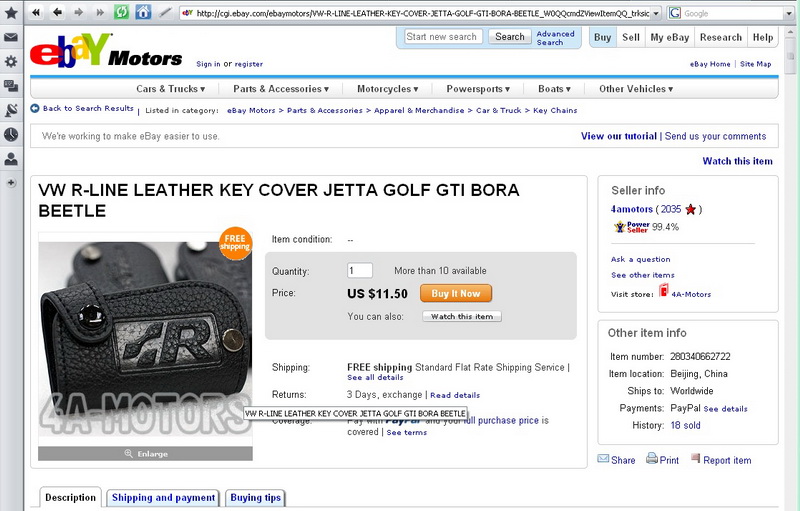The image size is (800, 511).
Task: Open history clock panel in sidebar
Action: point(11,135)
